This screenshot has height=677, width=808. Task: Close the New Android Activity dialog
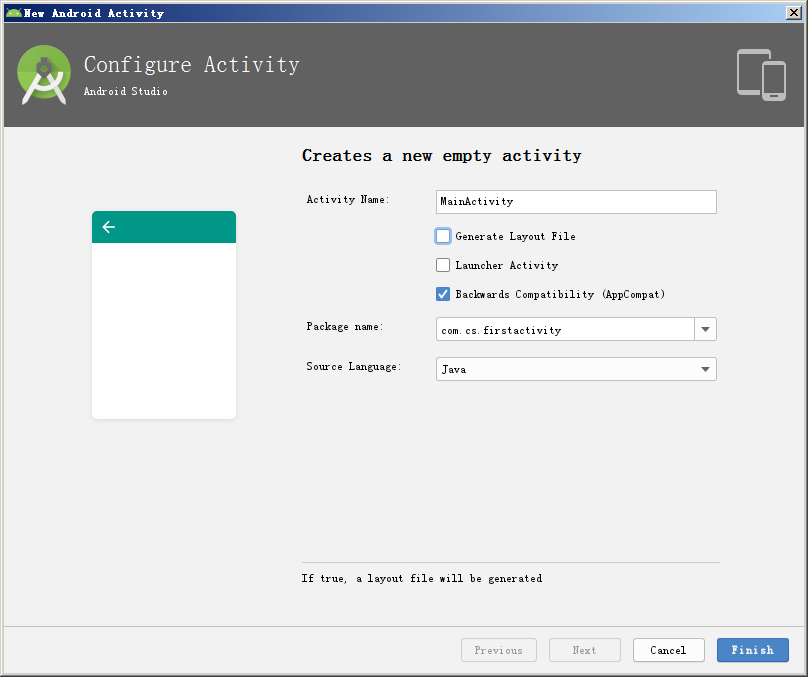pos(794,13)
